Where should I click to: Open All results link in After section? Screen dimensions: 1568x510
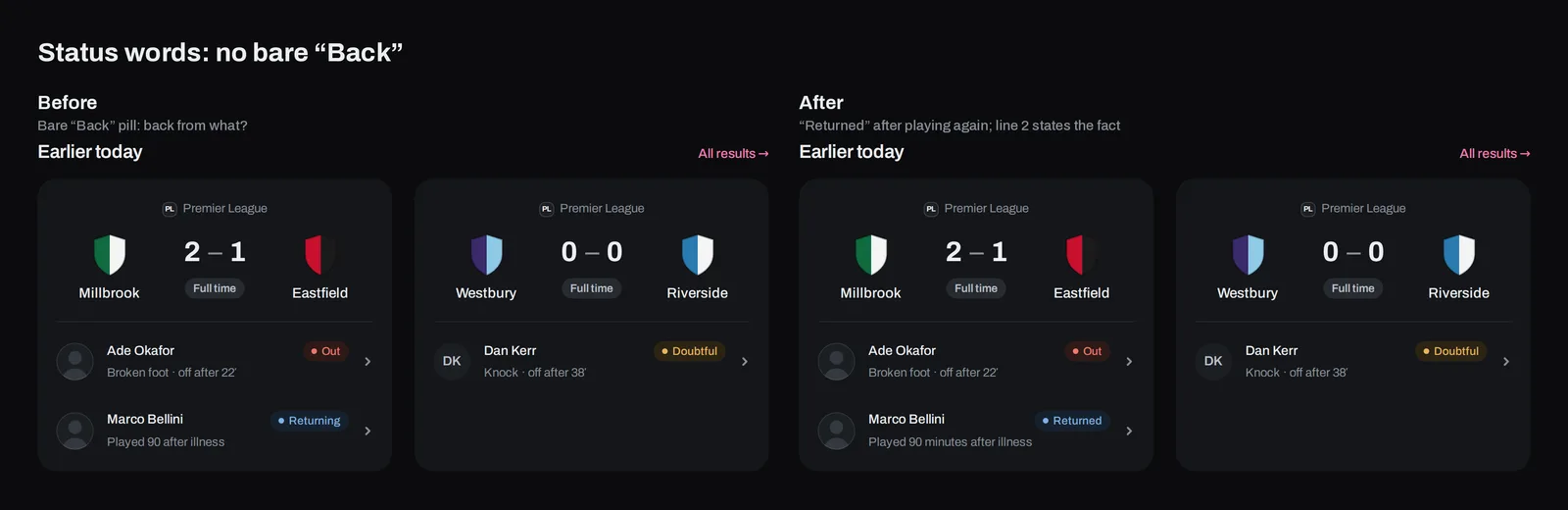pyautogui.click(x=1494, y=153)
